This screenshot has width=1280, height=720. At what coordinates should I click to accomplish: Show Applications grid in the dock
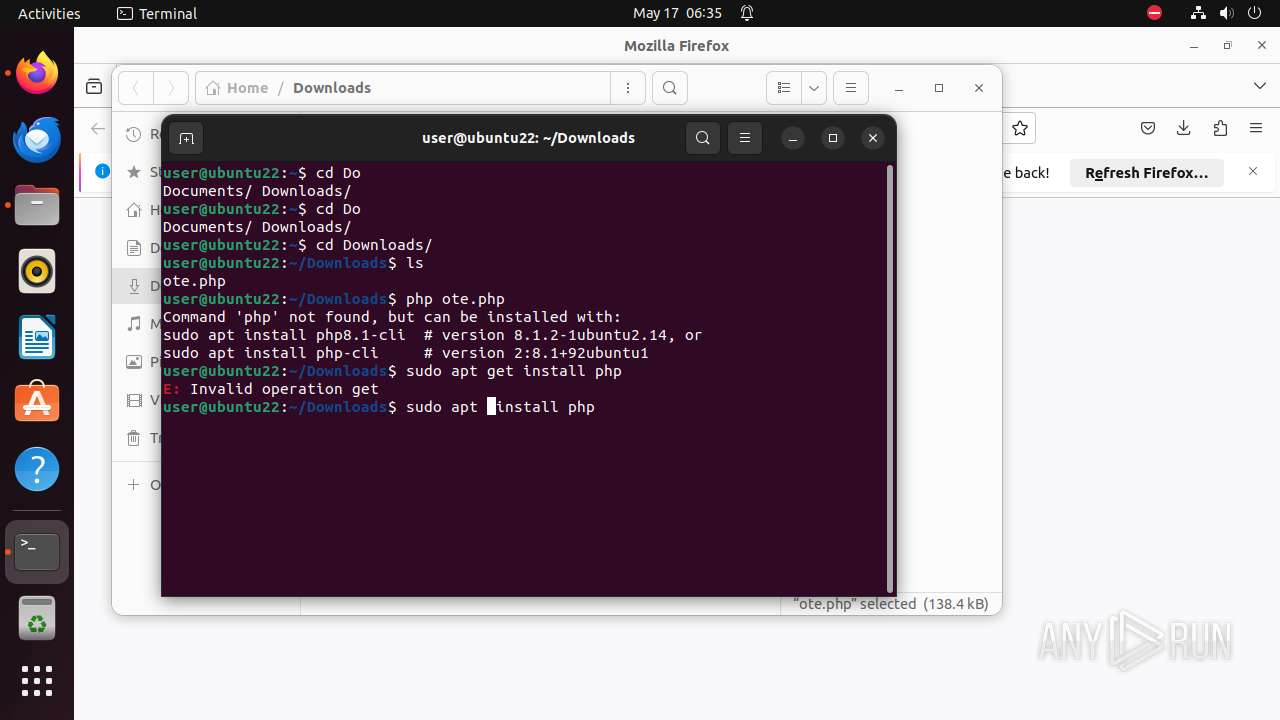pos(37,681)
